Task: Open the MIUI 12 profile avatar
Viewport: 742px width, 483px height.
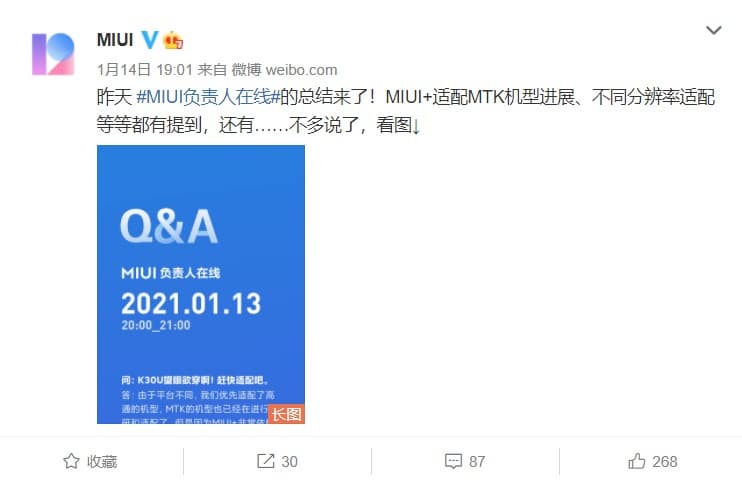Action: pos(53,54)
